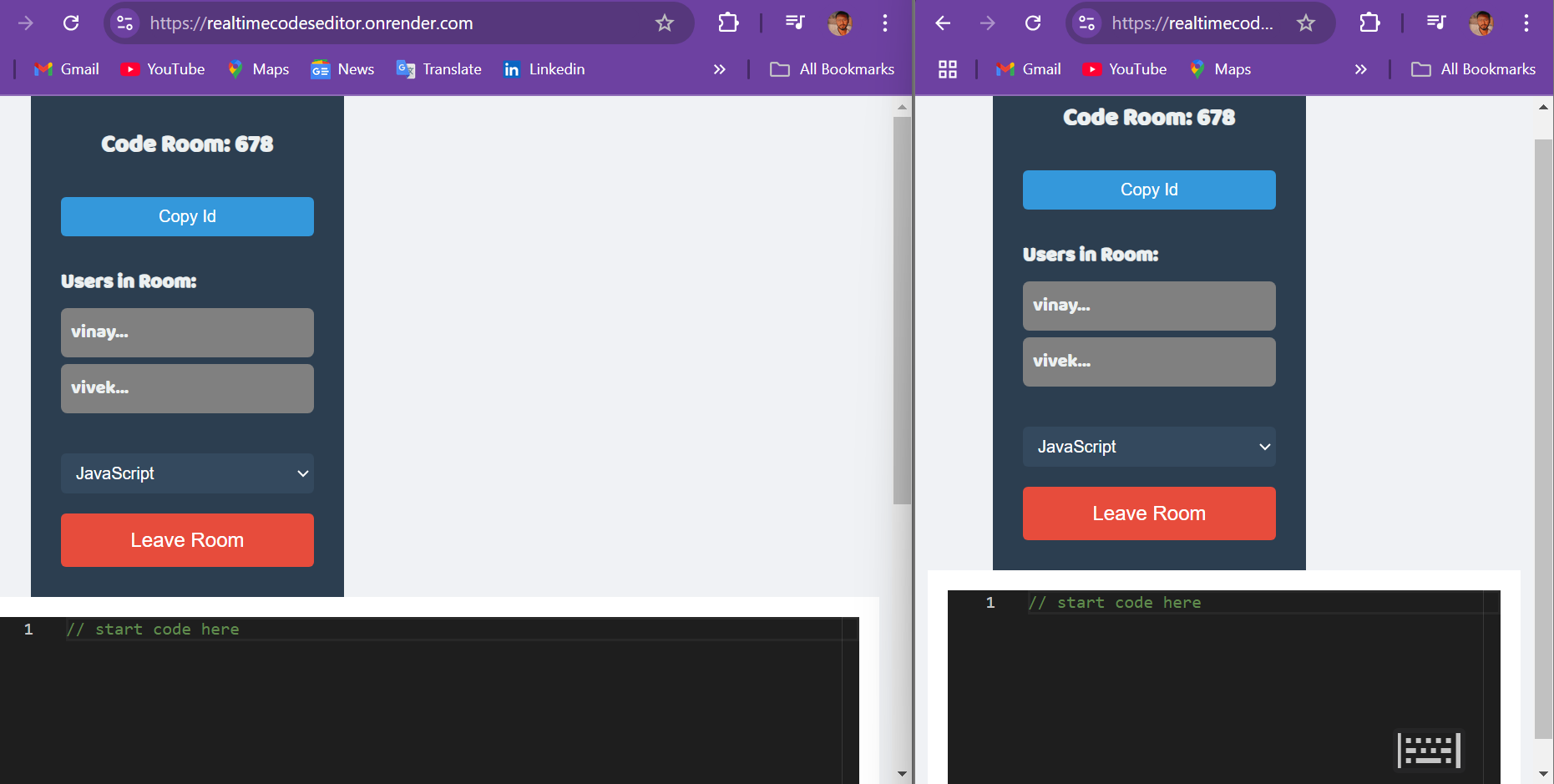Click Copy Id button in left window

[187, 216]
